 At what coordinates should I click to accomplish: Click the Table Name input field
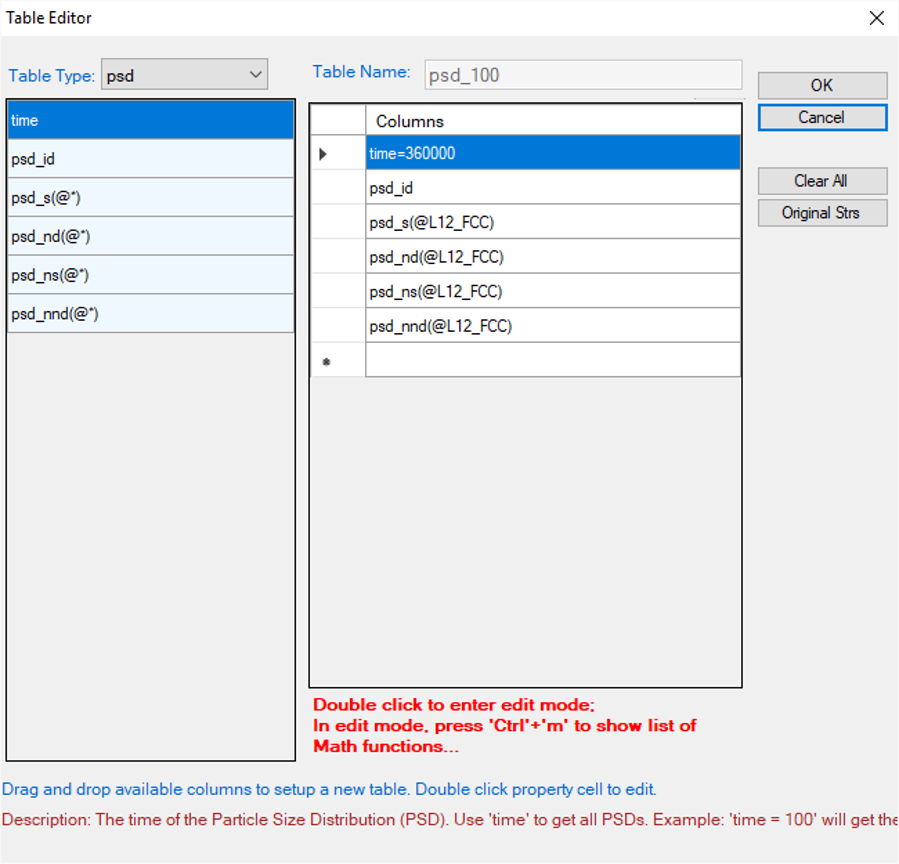coord(583,75)
